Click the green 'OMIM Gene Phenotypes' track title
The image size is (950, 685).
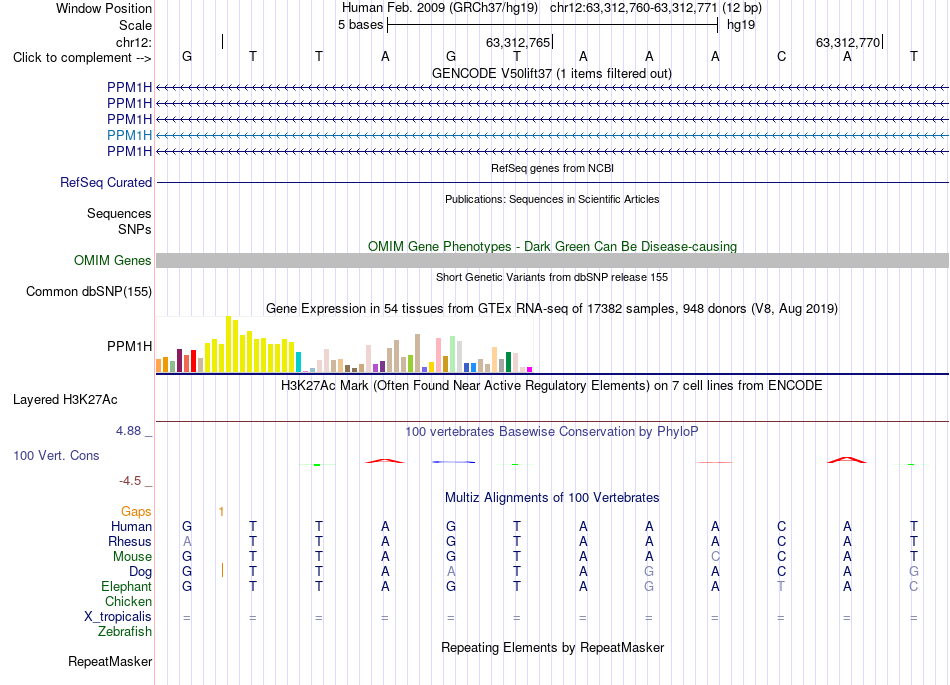552,247
